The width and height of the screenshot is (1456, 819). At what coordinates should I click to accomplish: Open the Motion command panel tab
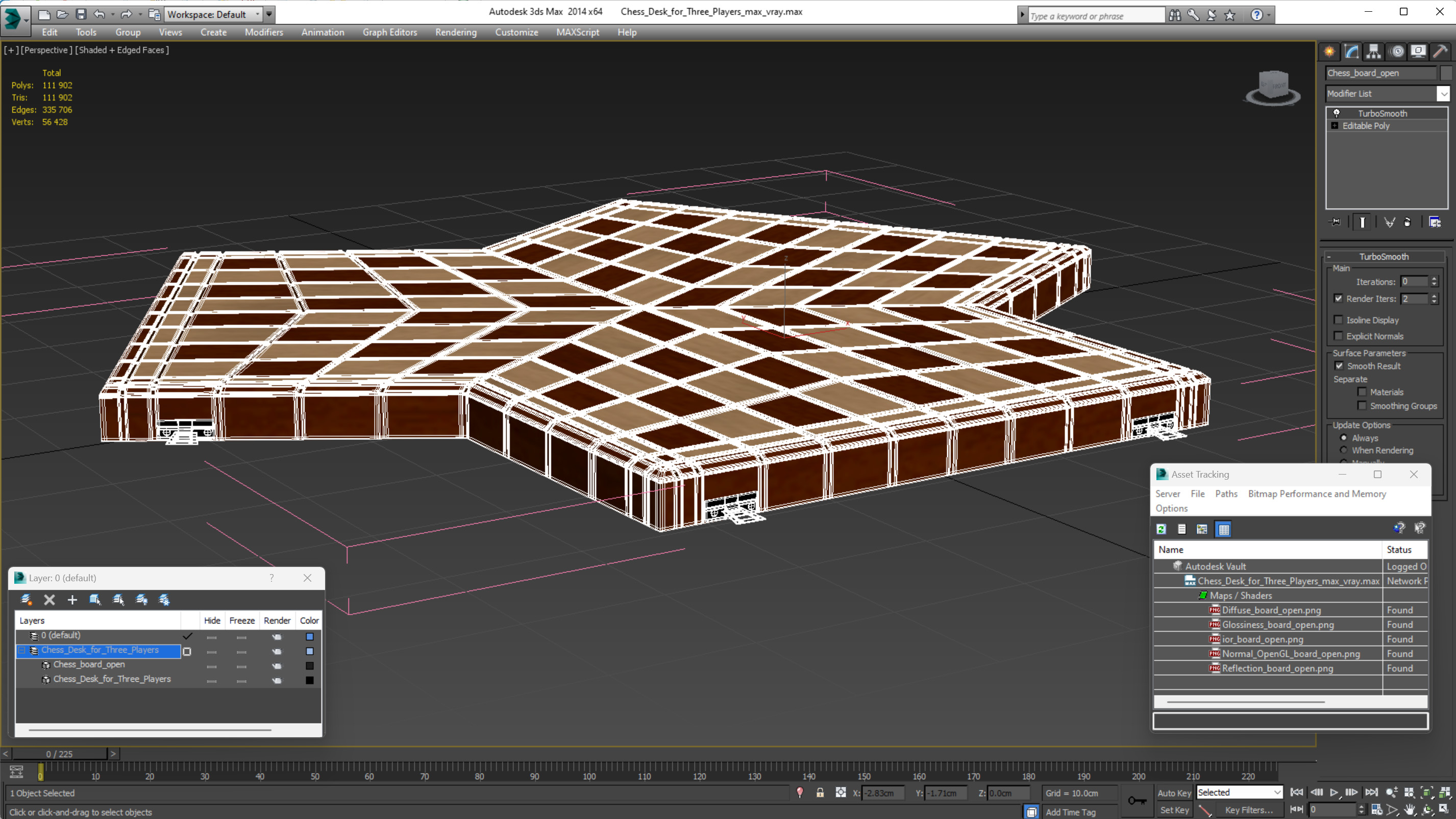[1397, 52]
